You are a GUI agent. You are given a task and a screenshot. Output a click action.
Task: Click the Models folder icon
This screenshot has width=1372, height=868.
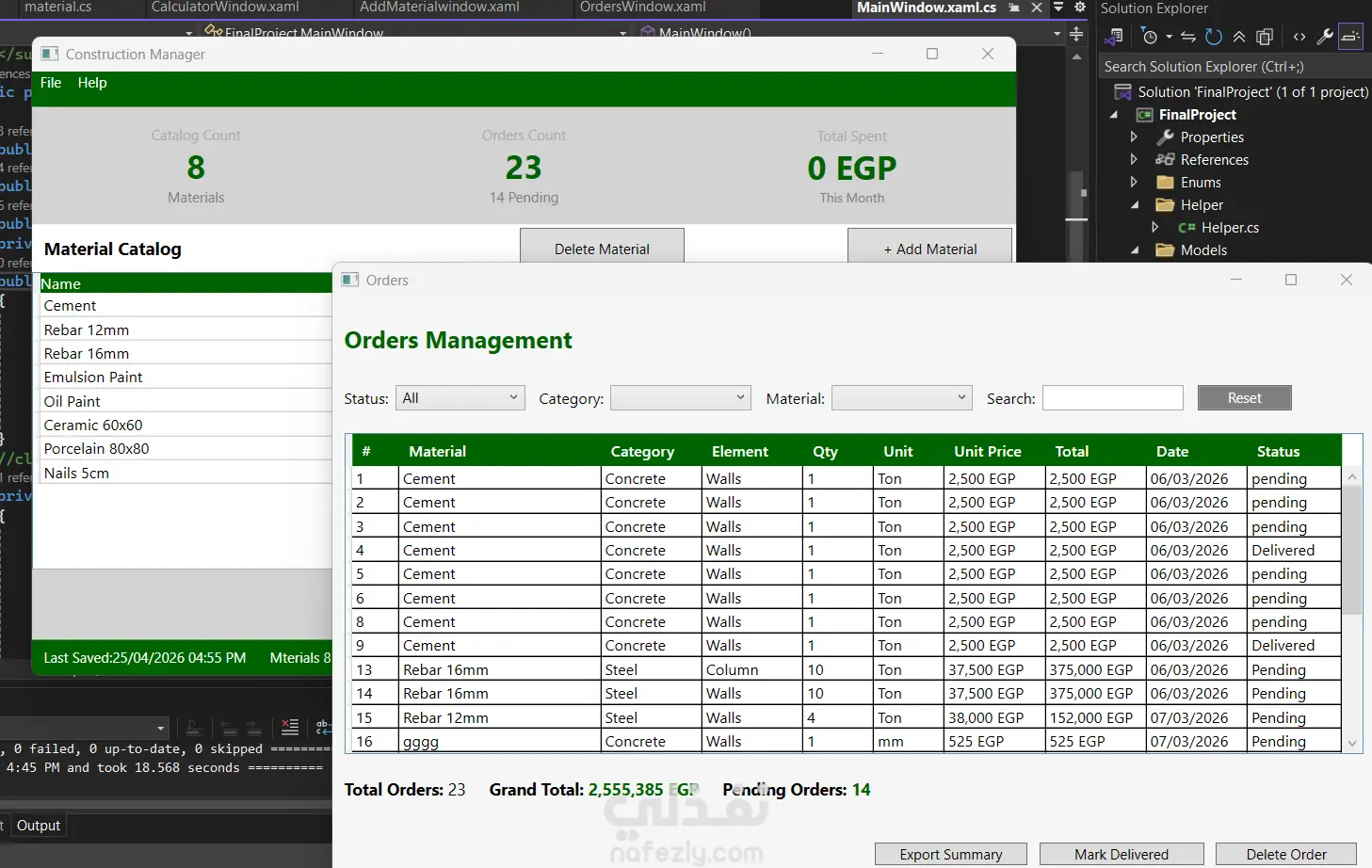tap(1166, 250)
